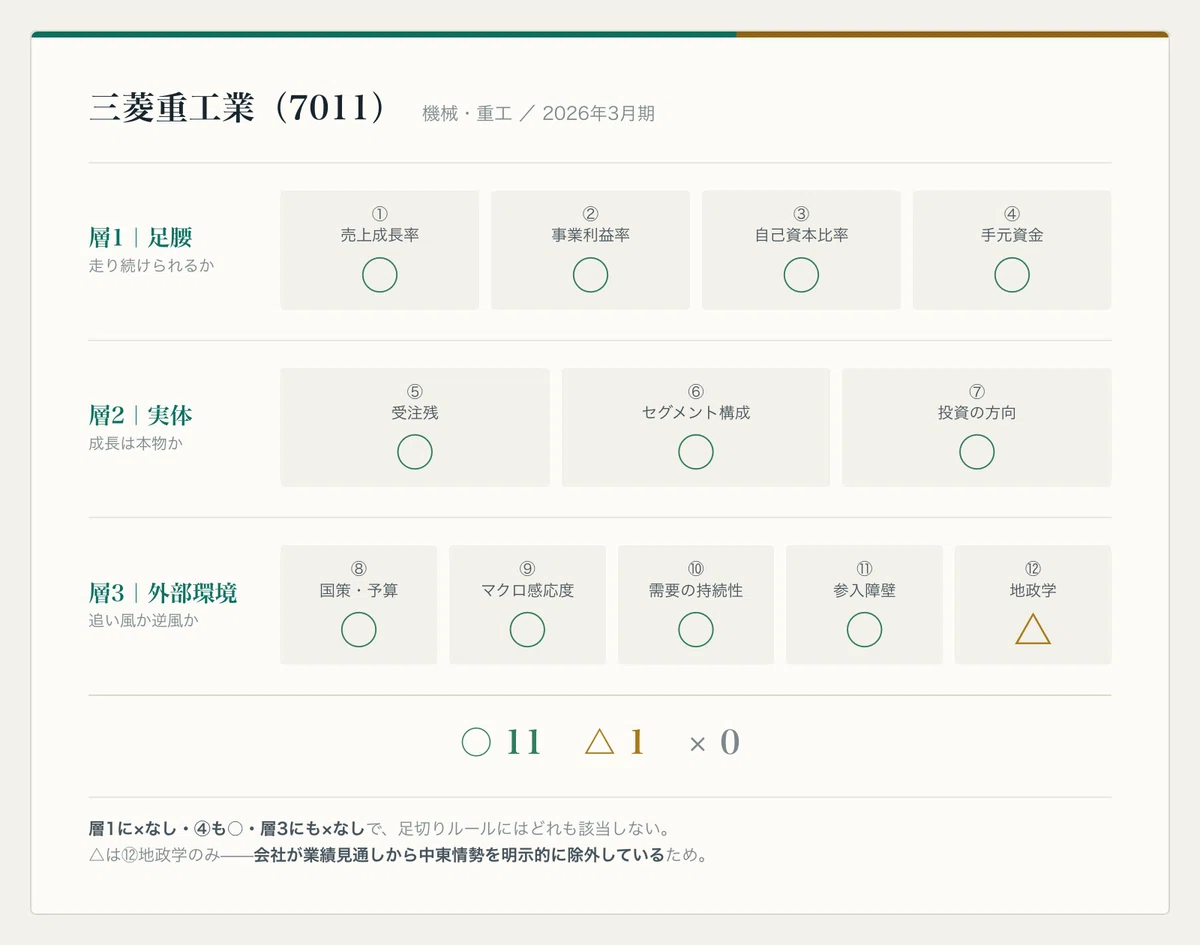Click the 追い風か逆風か caption

coord(144,621)
